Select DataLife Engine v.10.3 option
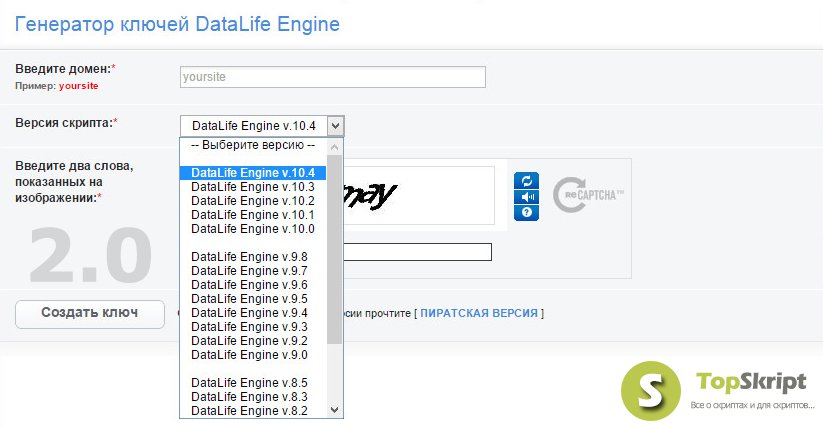 (253, 187)
